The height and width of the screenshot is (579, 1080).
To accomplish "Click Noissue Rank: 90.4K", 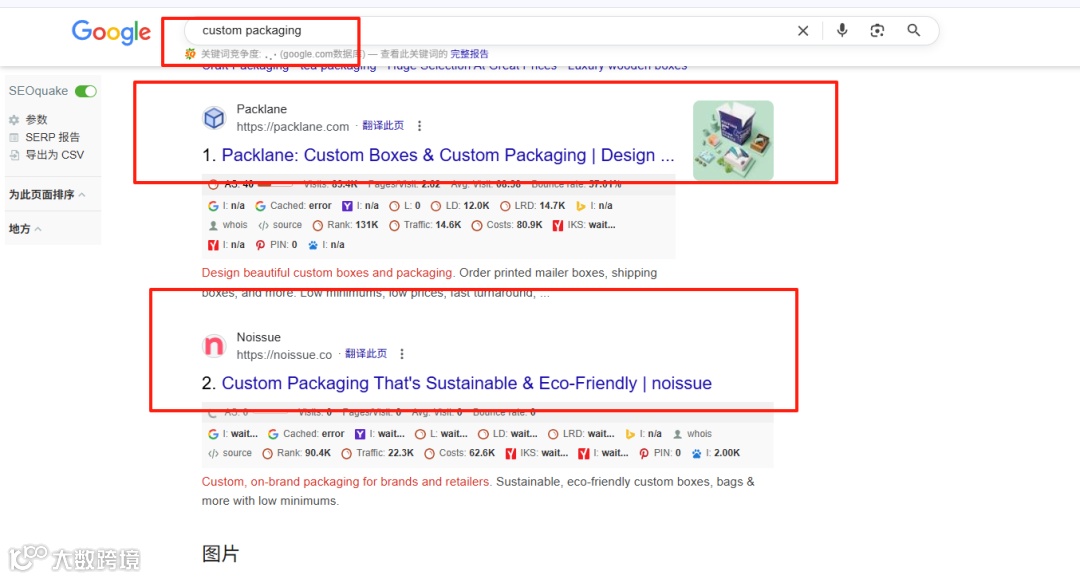I will (x=297, y=453).
